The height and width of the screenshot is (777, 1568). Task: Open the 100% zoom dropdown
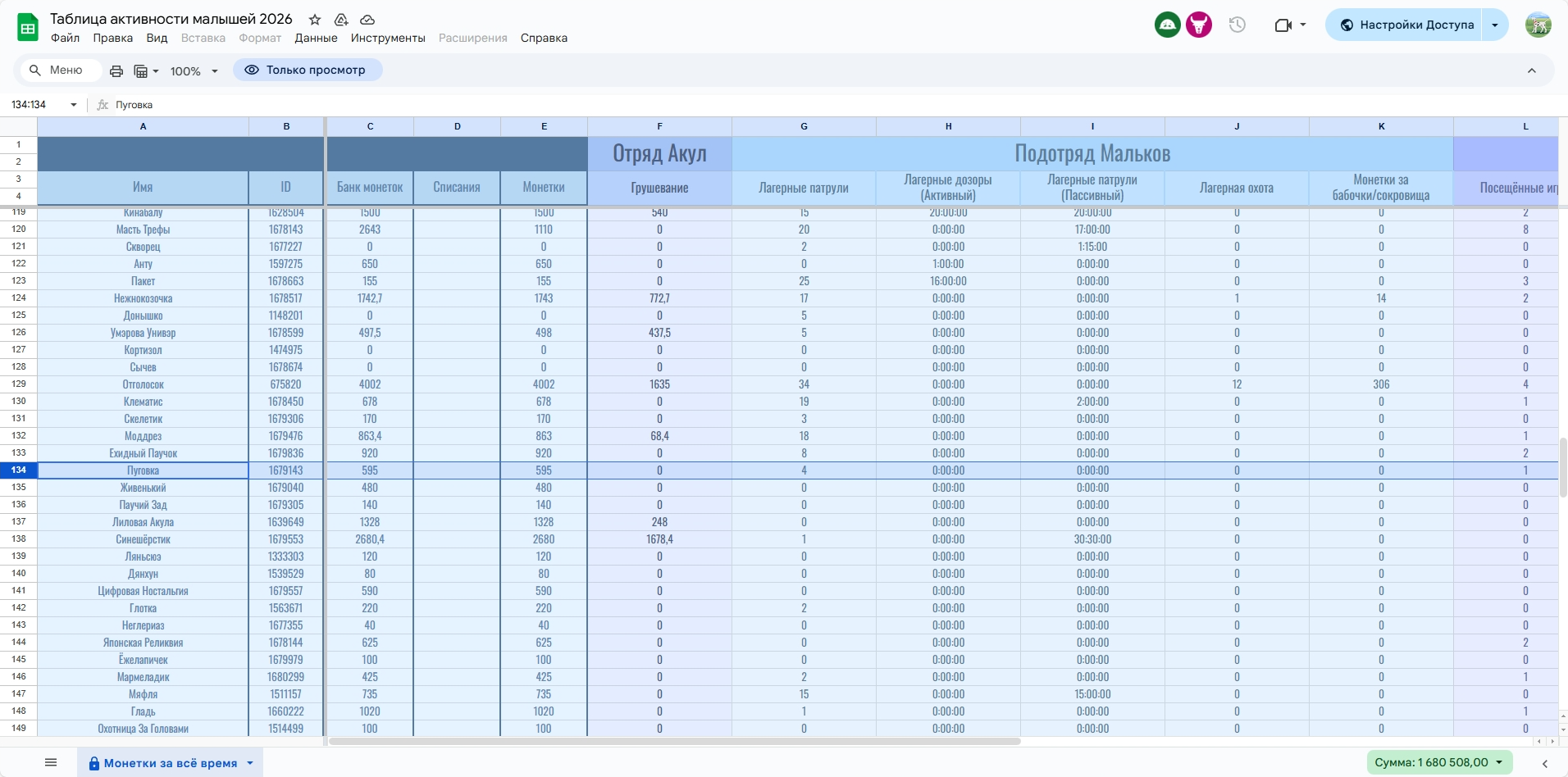click(x=194, y=71)
